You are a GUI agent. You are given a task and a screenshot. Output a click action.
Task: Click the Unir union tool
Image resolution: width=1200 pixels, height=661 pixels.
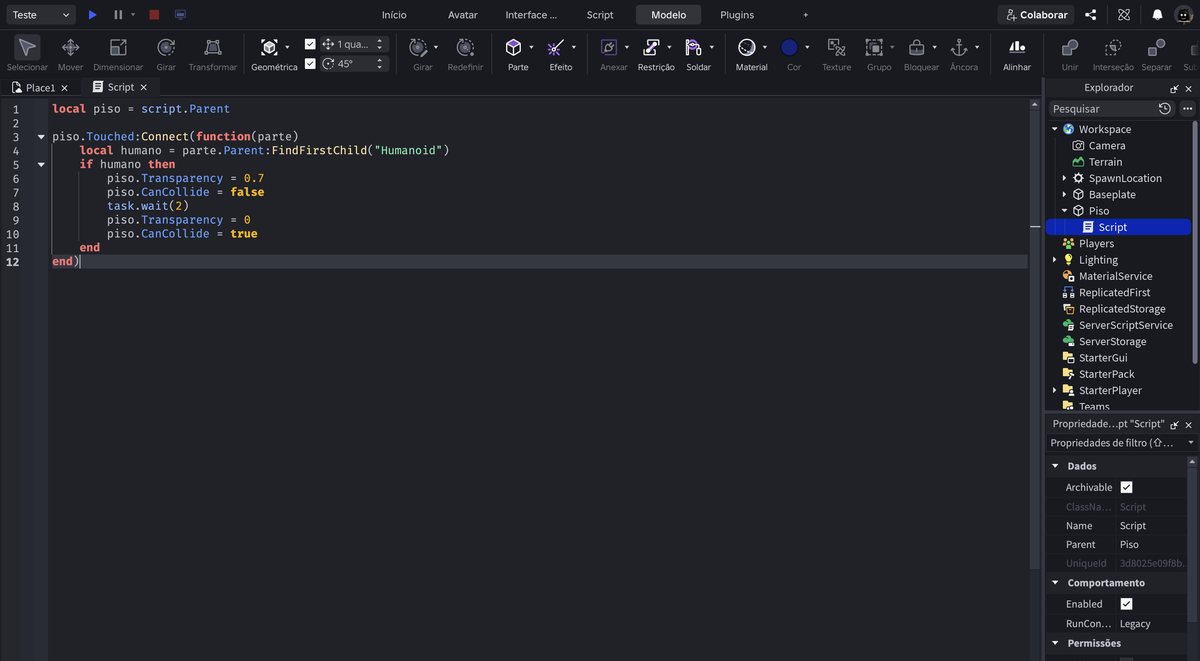pyautogui.click(x=1070, y=53)
